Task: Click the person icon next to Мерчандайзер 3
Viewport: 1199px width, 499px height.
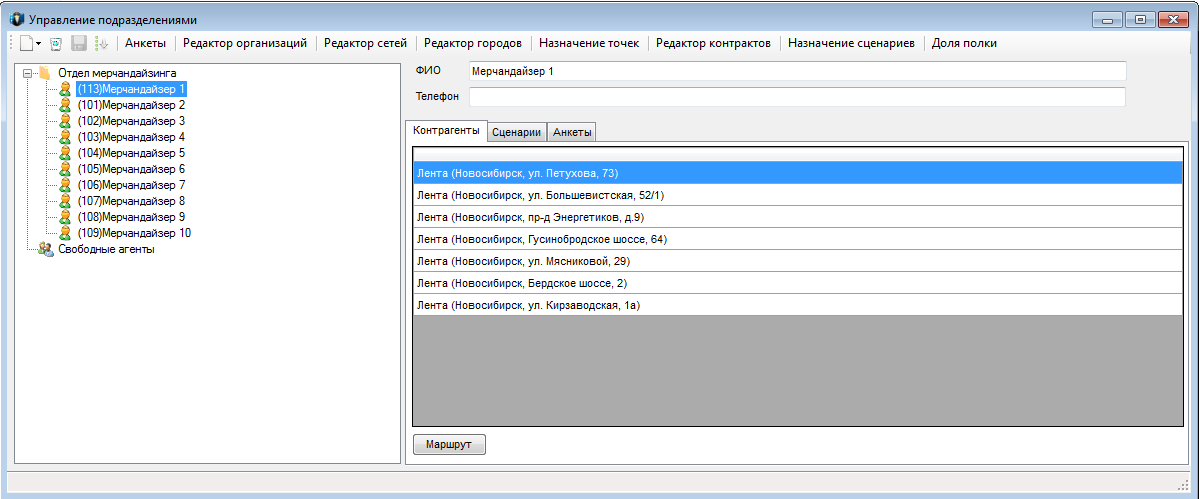Action: pos(66,121)
